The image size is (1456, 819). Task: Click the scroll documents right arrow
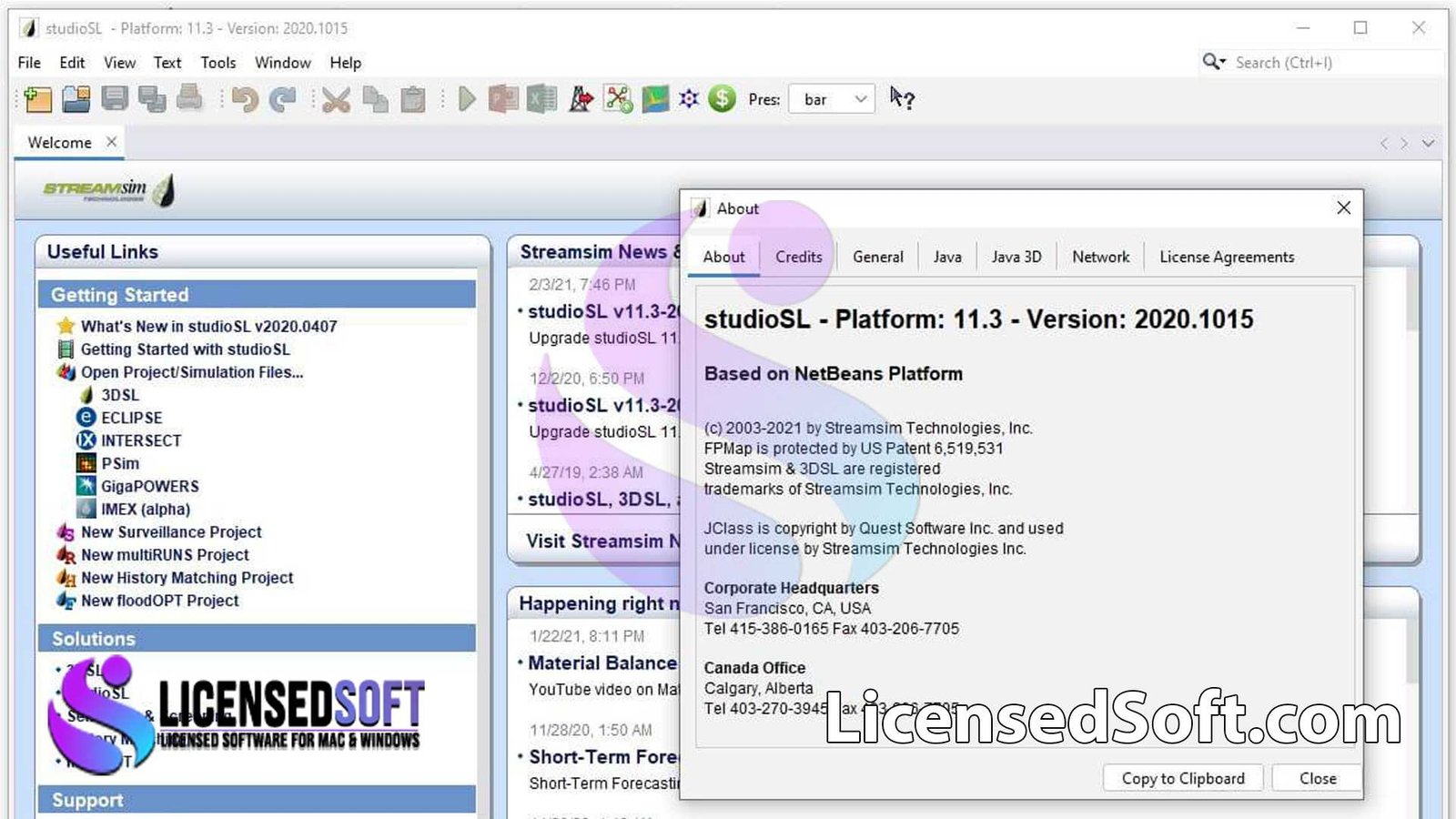(x=1404, y=144)
